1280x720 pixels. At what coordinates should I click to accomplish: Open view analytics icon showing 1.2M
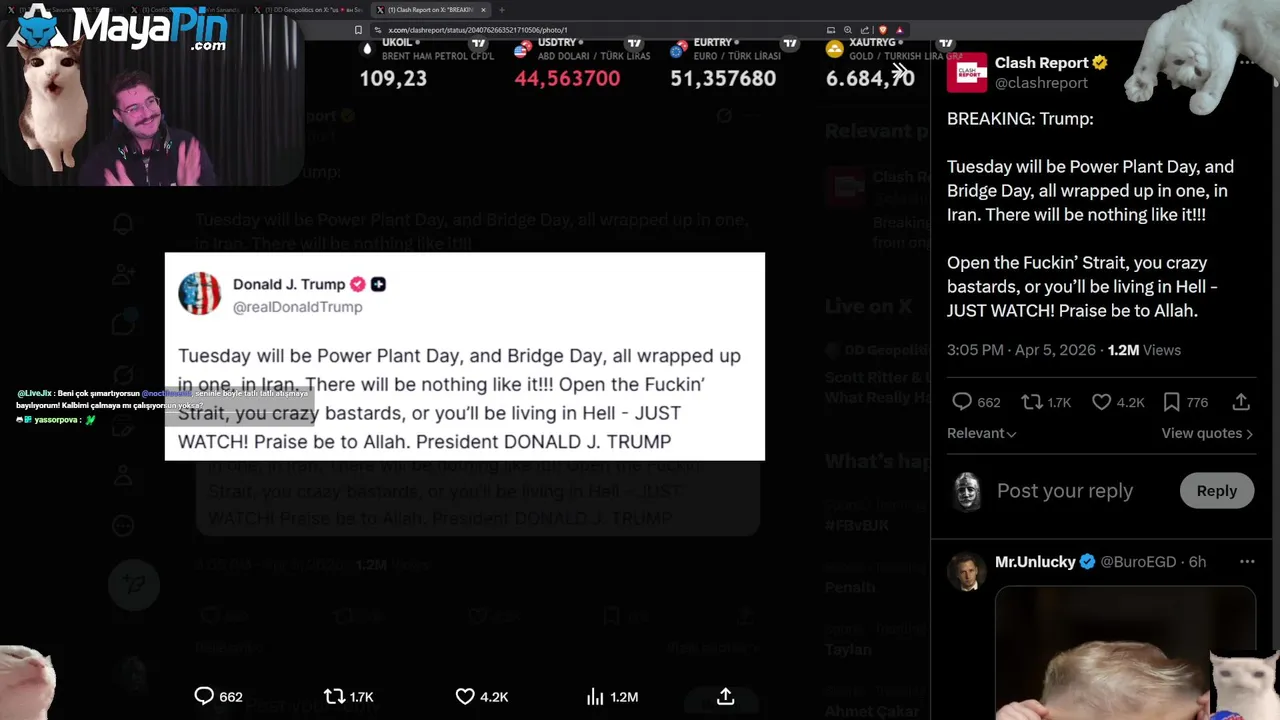click(596, 696)
